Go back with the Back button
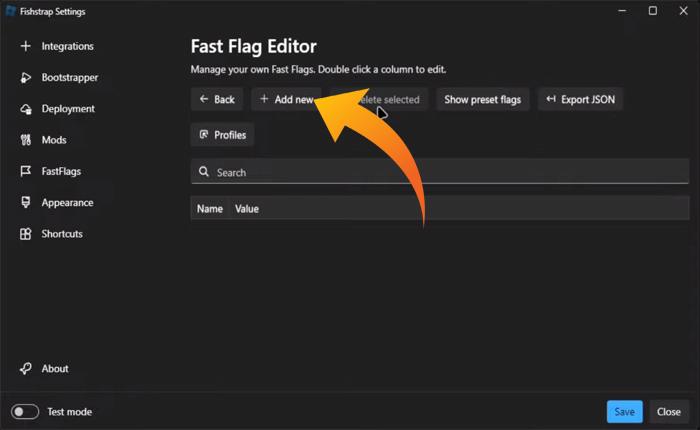700x430 pixels. click(x=217, y=100)
